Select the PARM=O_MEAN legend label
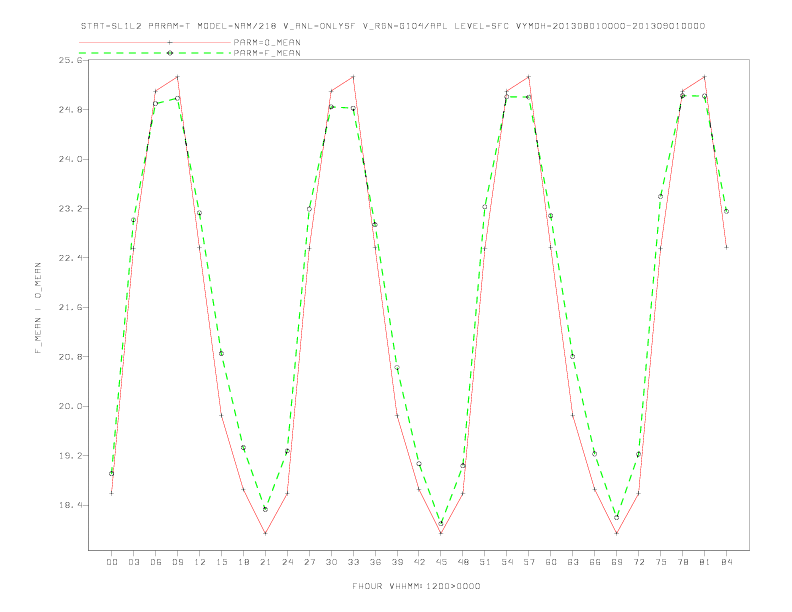 267,42
